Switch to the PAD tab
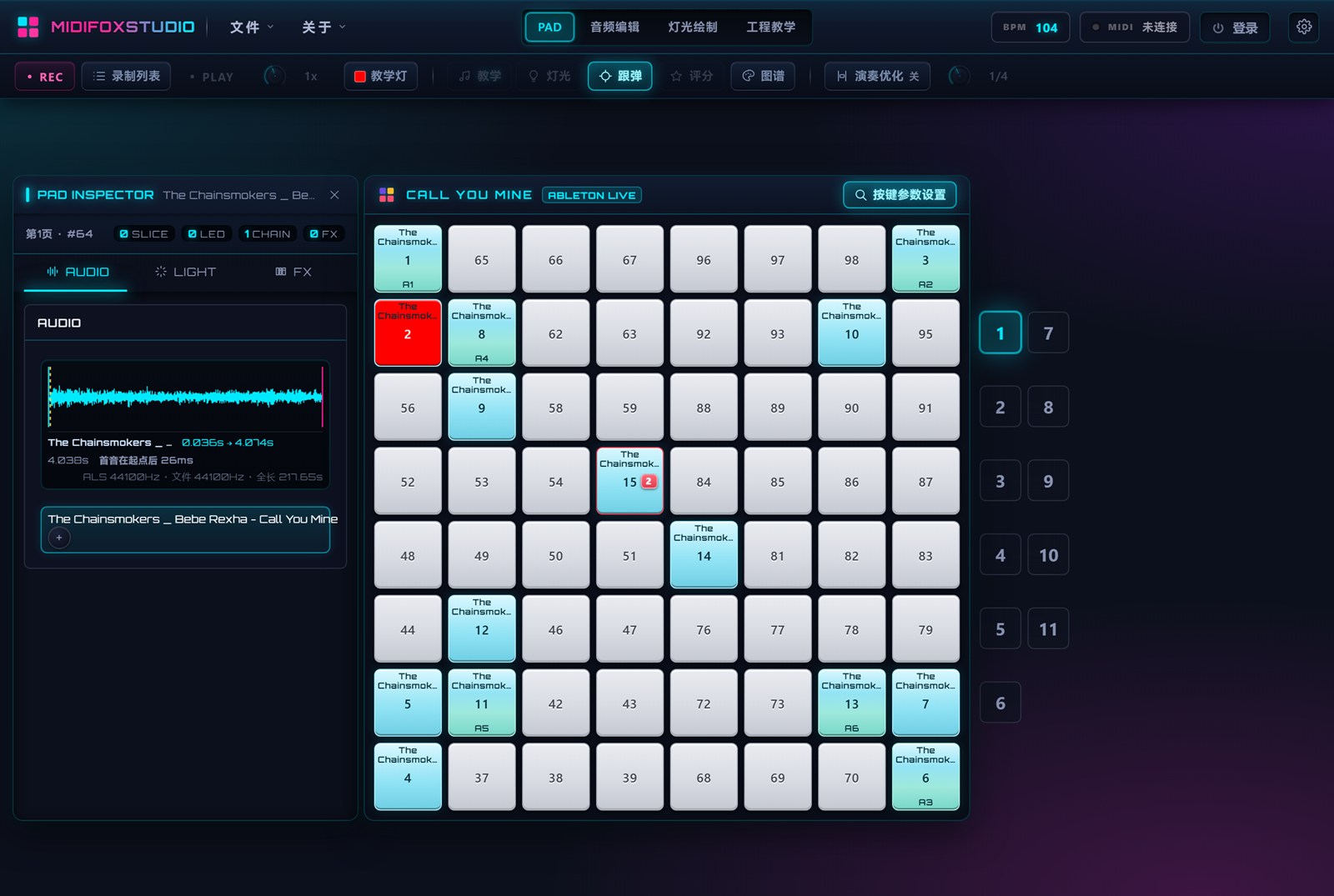Screen dimensions: 1334x896 point(549,27)
